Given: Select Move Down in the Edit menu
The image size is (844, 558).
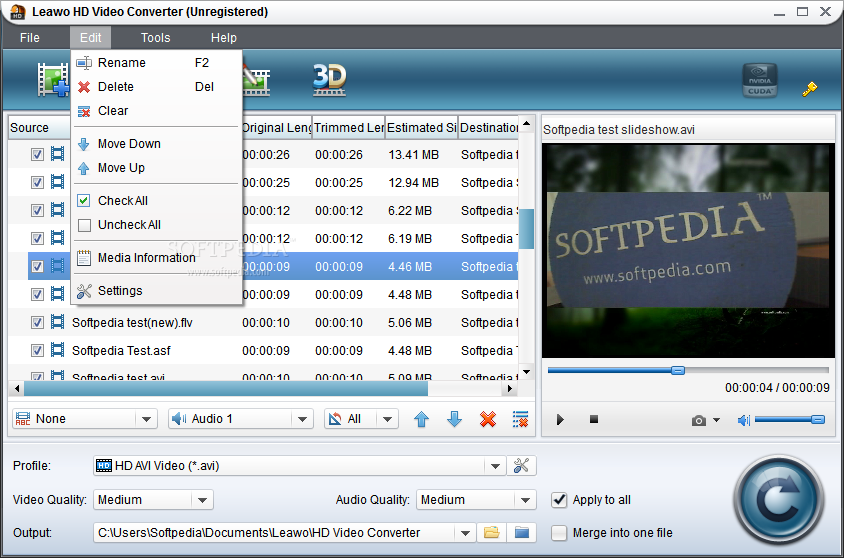Looking at the screenshot, I should click(x=156, y=144).
